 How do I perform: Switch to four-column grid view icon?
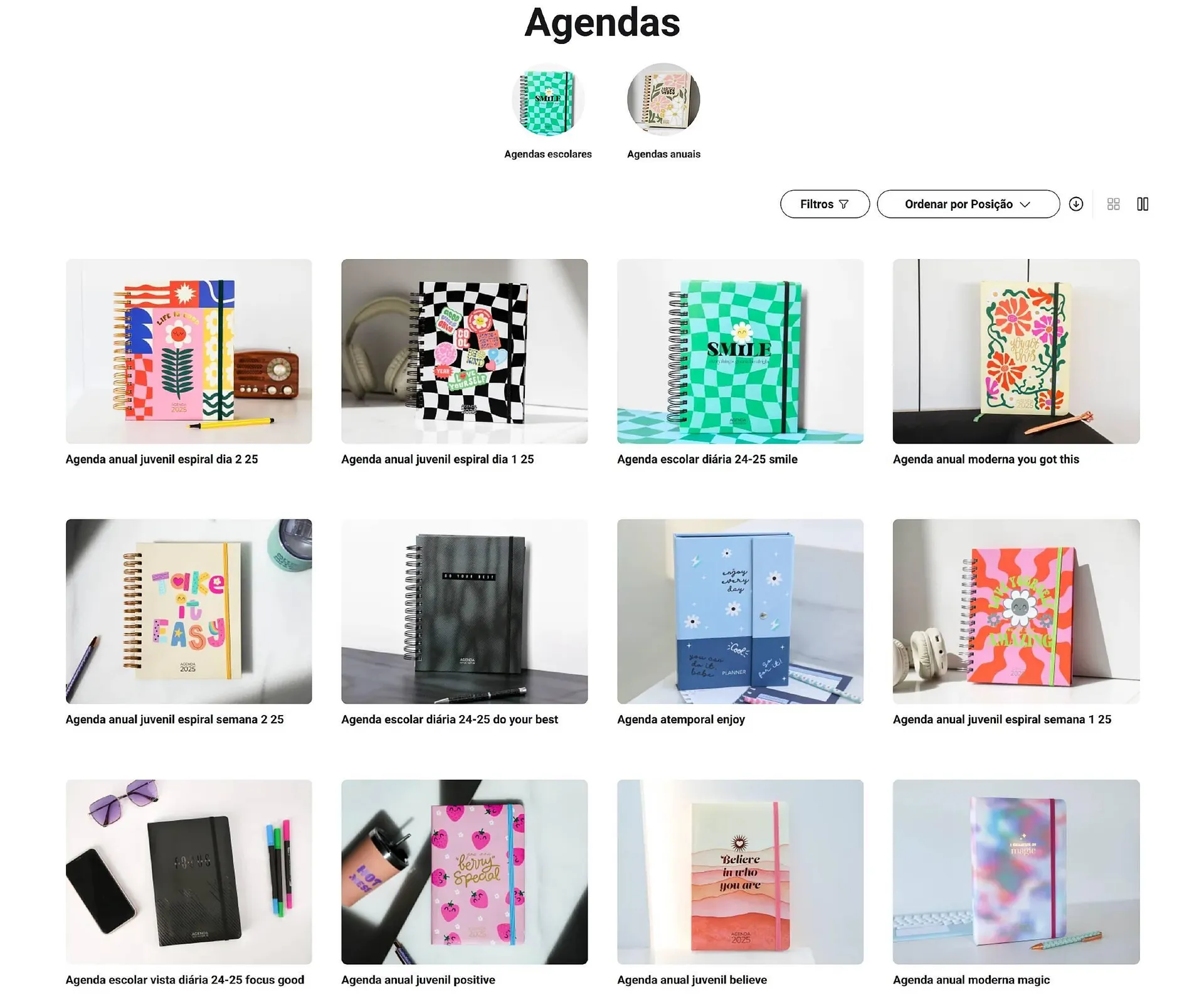tap(1113, 204)
